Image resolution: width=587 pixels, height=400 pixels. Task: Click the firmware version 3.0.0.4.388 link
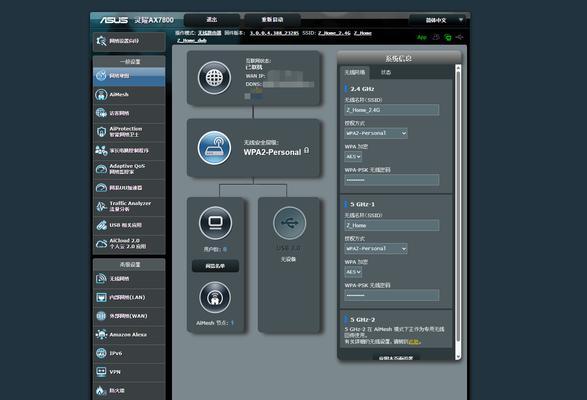click(x=274, y=33)
